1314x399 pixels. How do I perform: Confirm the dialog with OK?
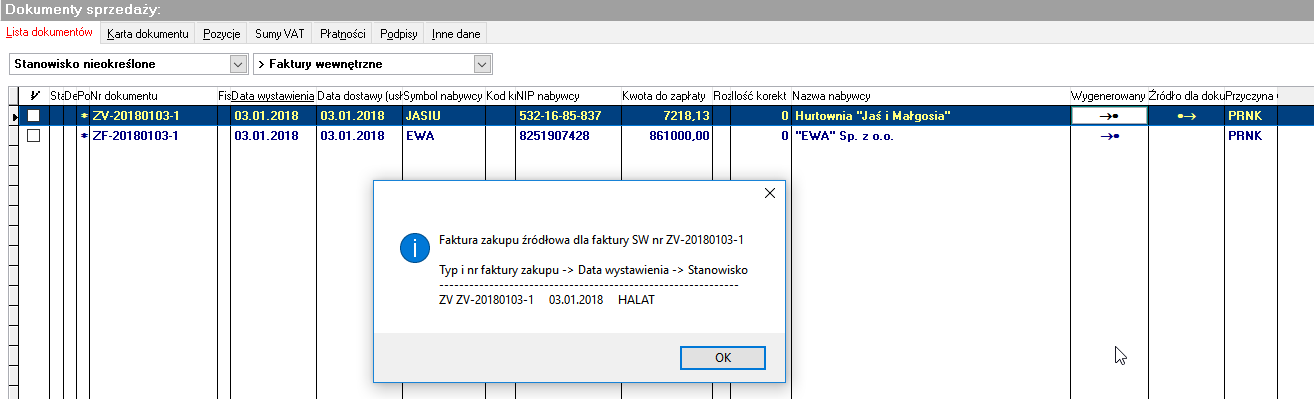[x=723, y=357]
